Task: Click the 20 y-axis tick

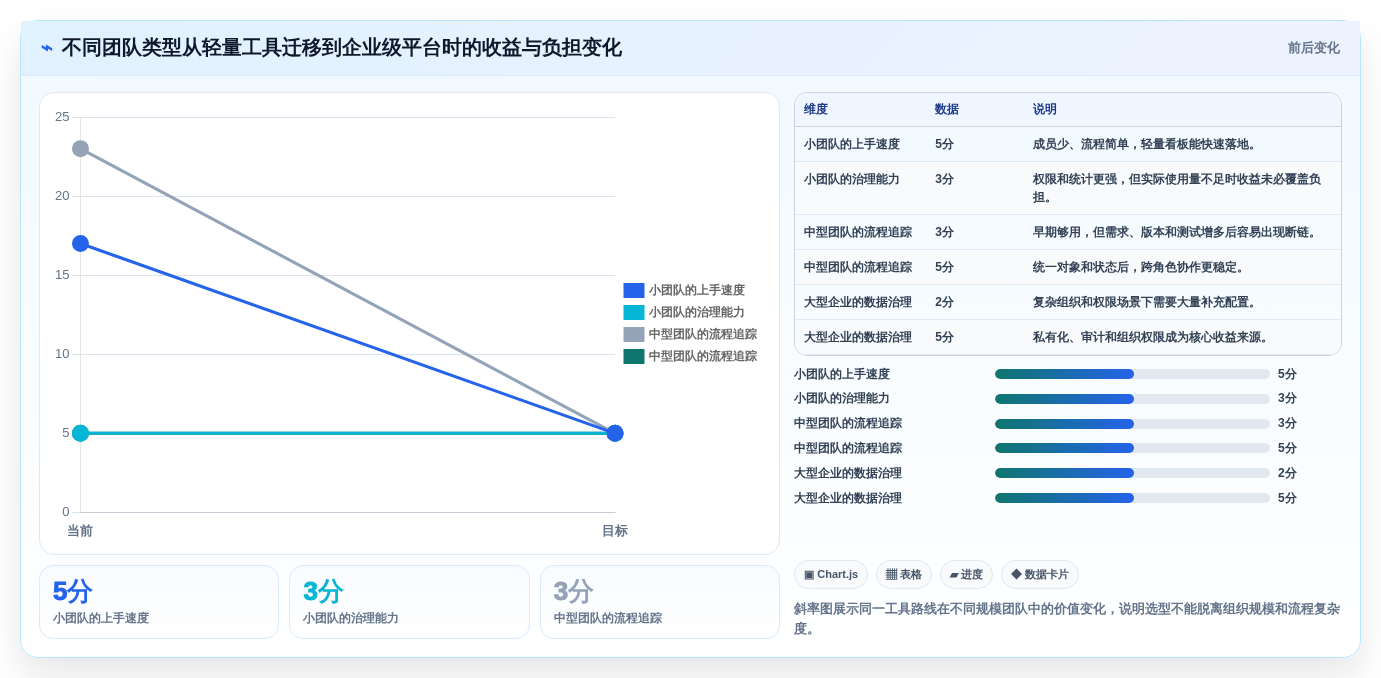Action: coord(62,196)
